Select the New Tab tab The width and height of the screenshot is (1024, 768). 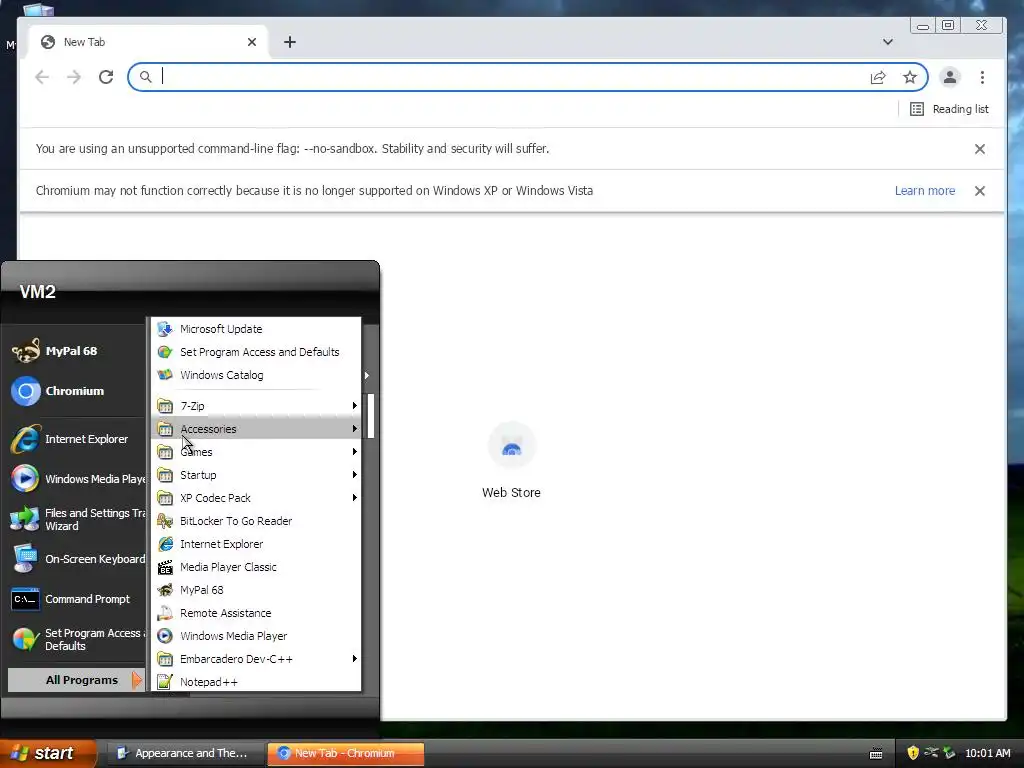tap(149, 42)
